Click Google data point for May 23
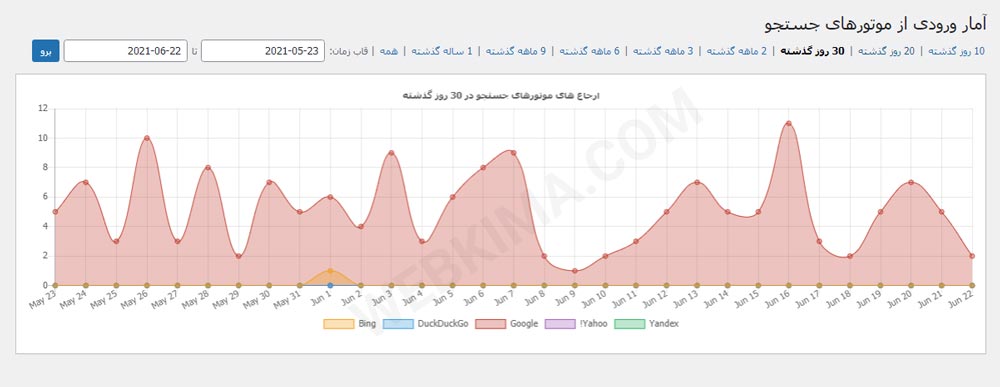This screenshot has height=387, width=1000. point(55,212)
